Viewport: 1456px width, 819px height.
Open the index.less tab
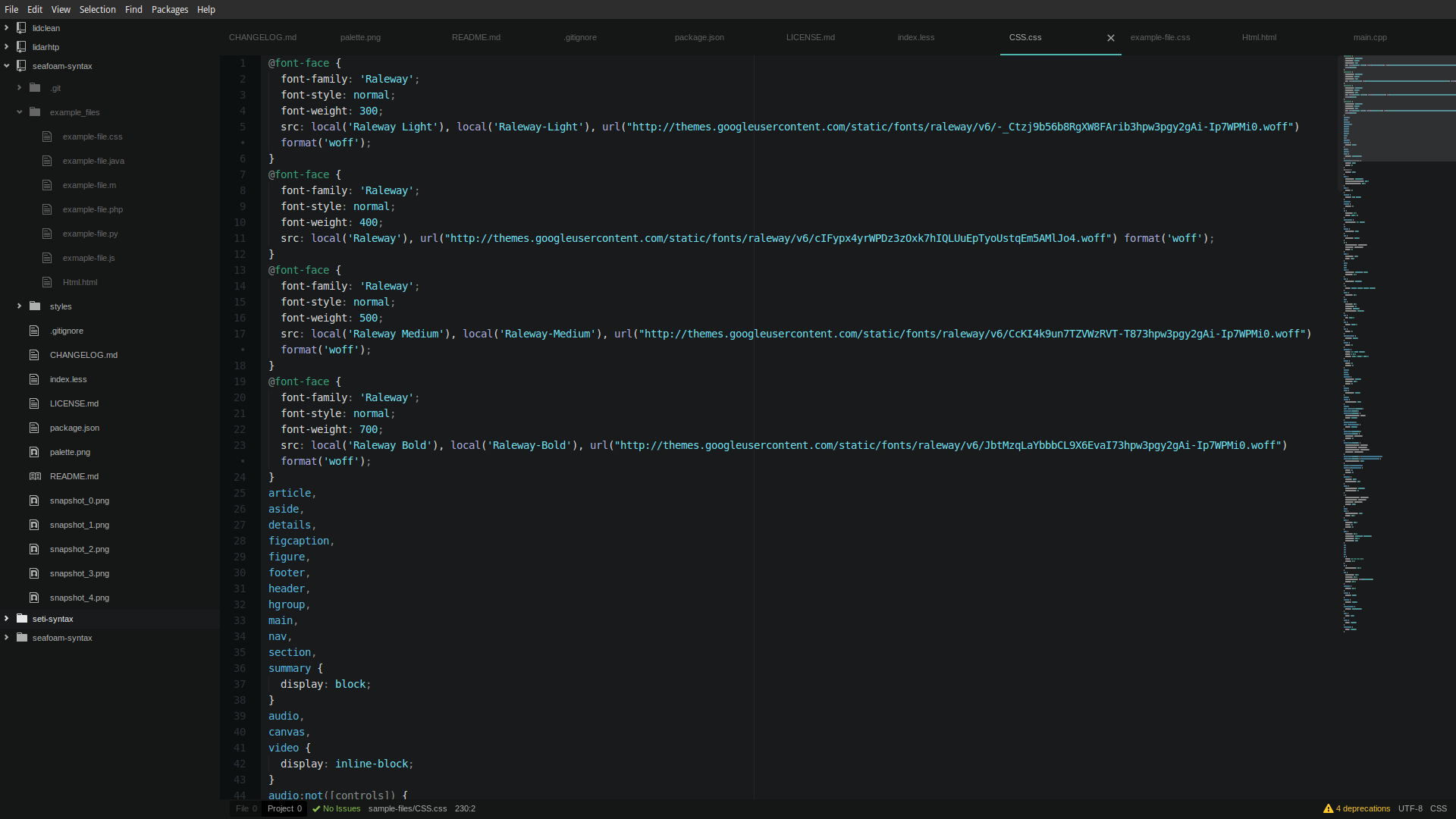(x=916, y=37)
